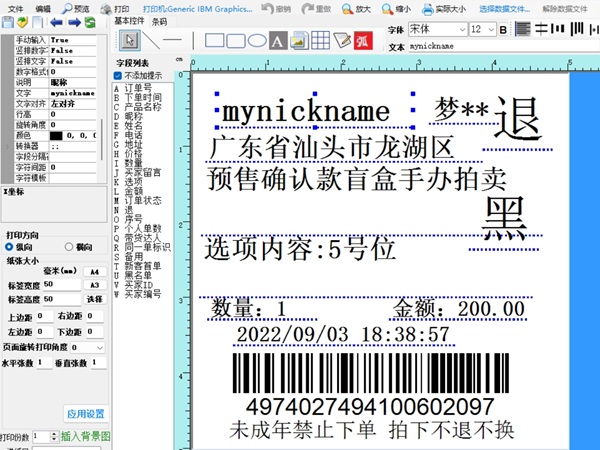Click the Save (floppy disk) icon
The height and width of the screenshot is (450, 600).
coord(8,23)
